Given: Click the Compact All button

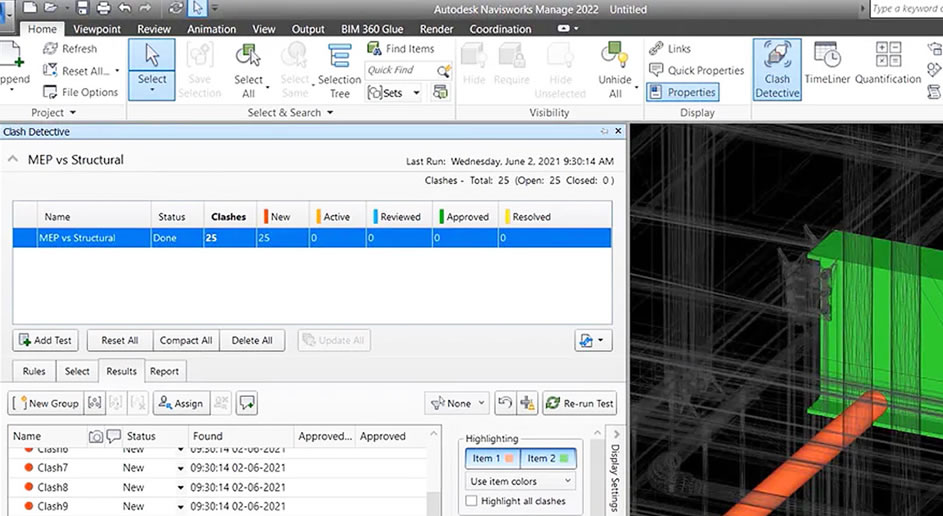Looking at the screenshot, I should [x=186, y=340].
